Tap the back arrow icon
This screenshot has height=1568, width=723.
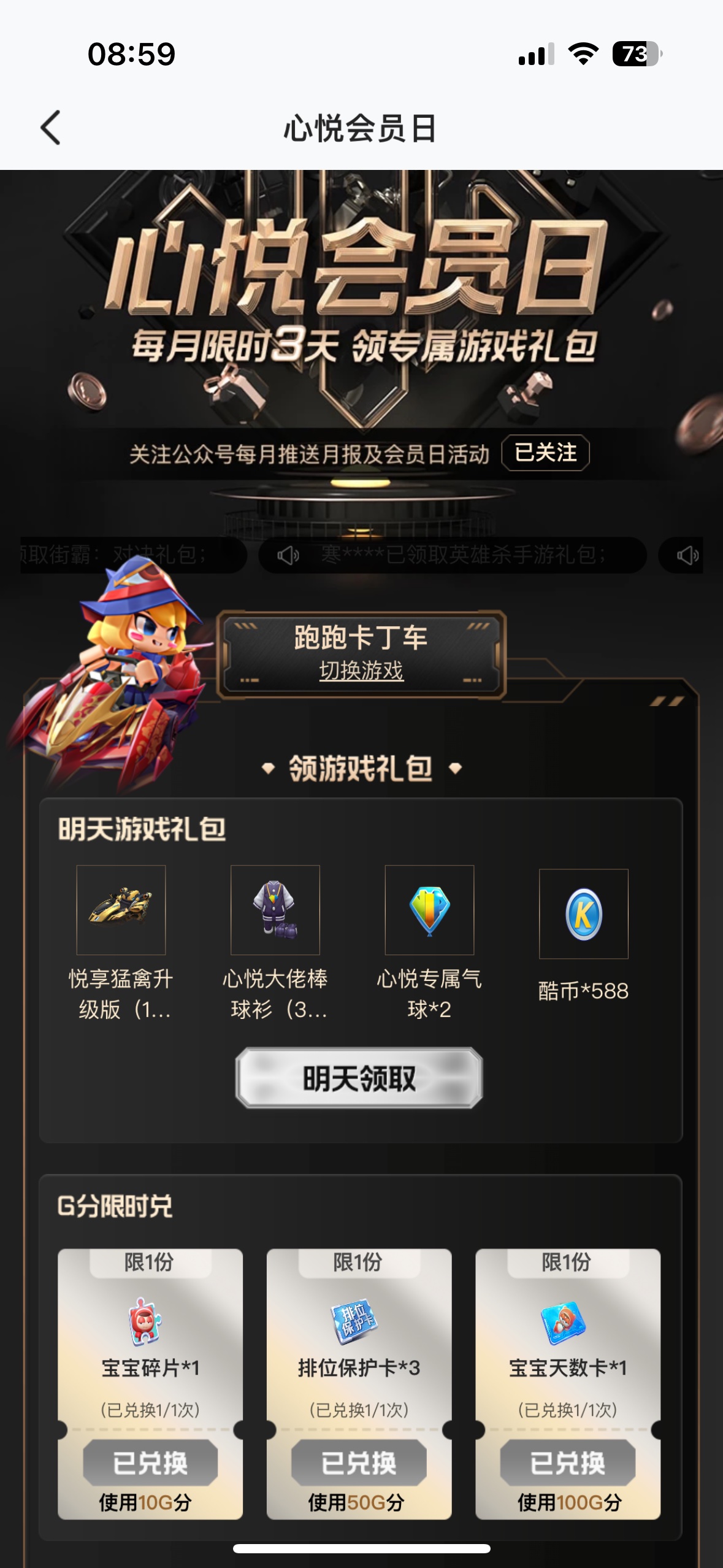[x=50, y=128]
